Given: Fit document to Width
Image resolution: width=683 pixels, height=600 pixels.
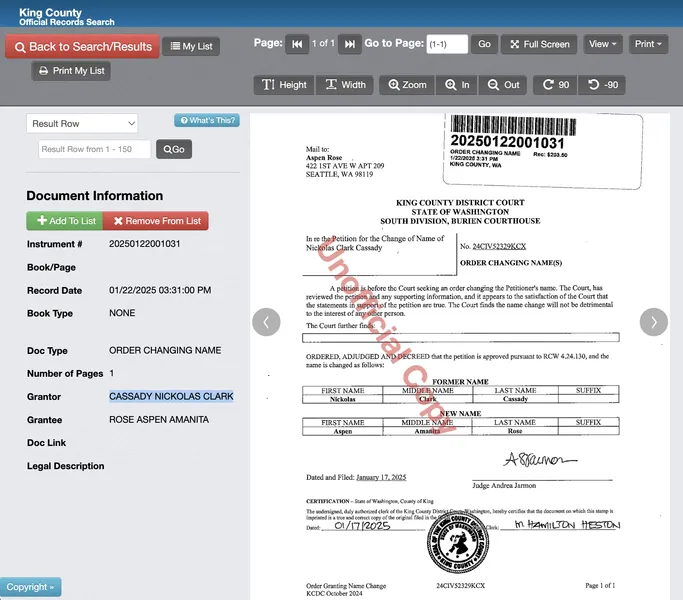Looking at the screenshot, I should pyautogui.click(x=345, y=85).
